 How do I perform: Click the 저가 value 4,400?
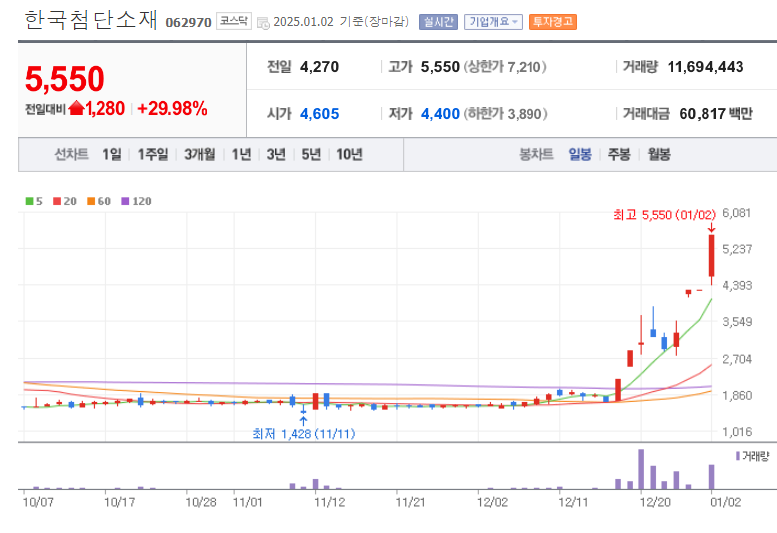tap(441, 114)
